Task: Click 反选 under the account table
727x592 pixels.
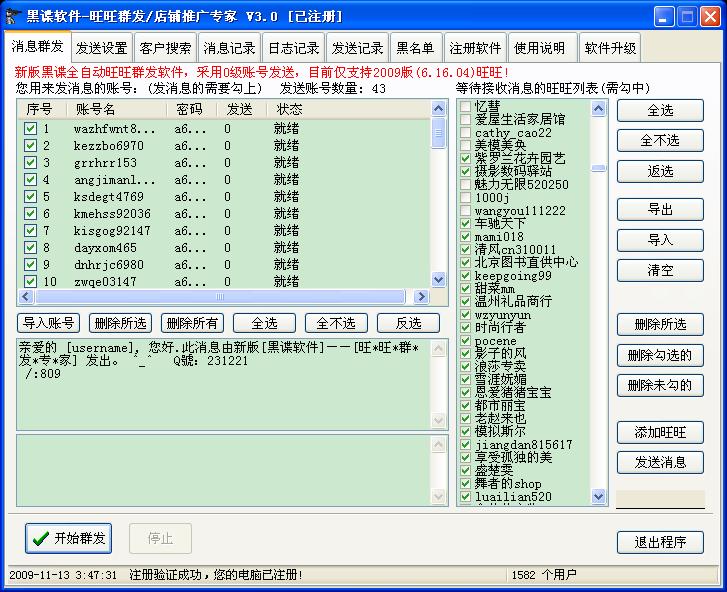Action: (x=408, y=323)
